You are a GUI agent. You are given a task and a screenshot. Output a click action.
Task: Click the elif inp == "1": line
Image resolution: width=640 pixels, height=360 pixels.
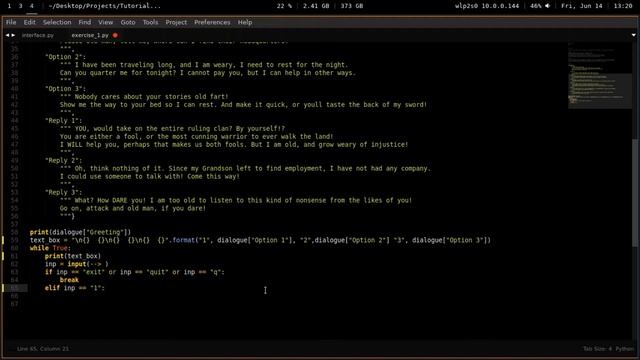(75, 288)
